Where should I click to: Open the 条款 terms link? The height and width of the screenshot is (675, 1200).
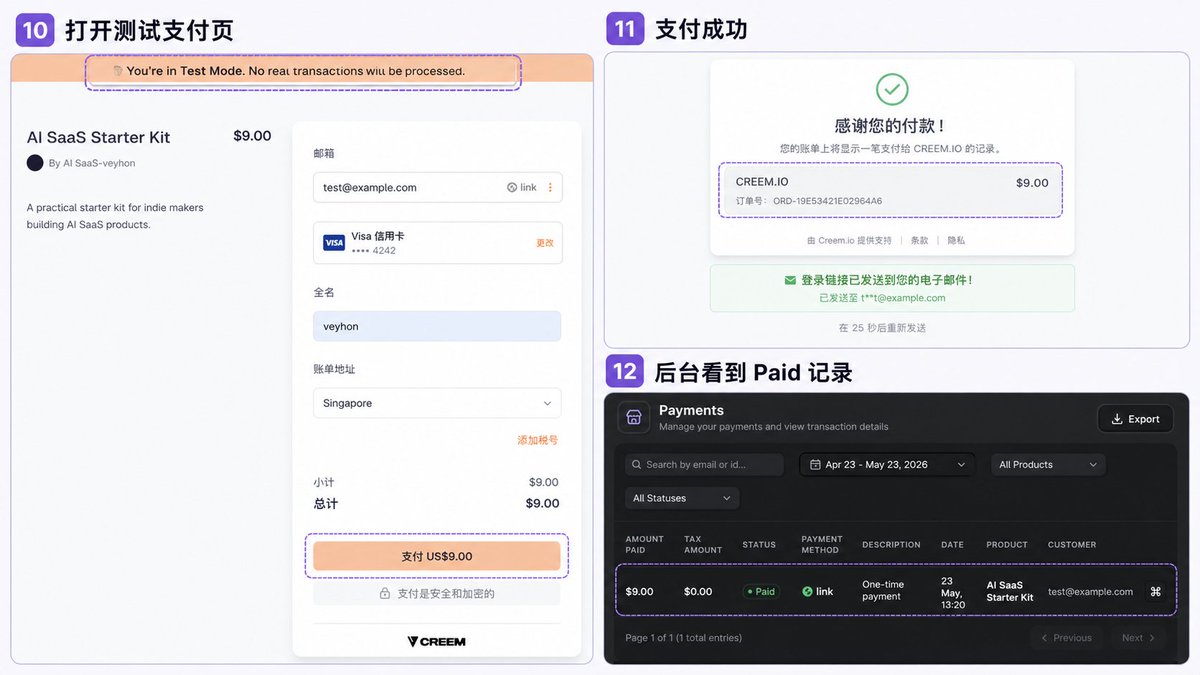coord(919,240)
